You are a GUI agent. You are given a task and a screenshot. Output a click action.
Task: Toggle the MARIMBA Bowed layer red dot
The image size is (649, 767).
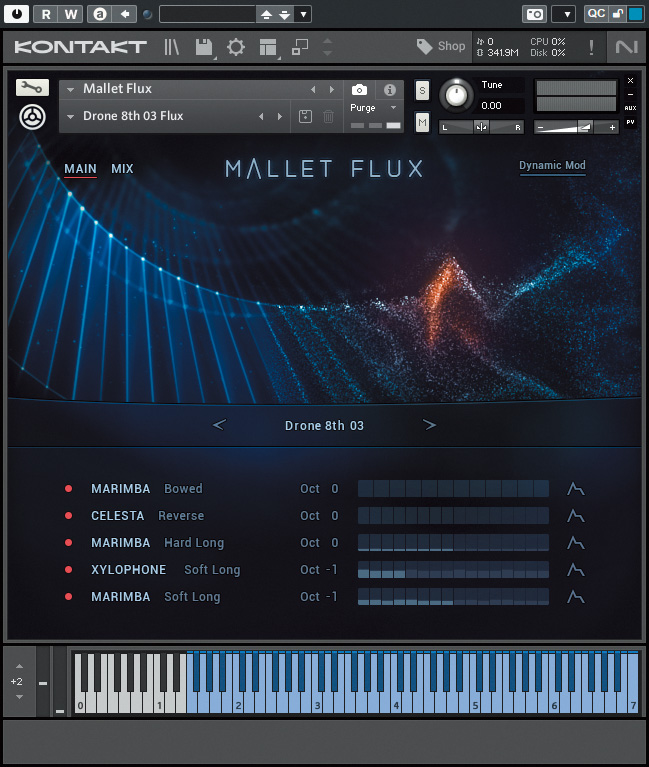point(68,489)
